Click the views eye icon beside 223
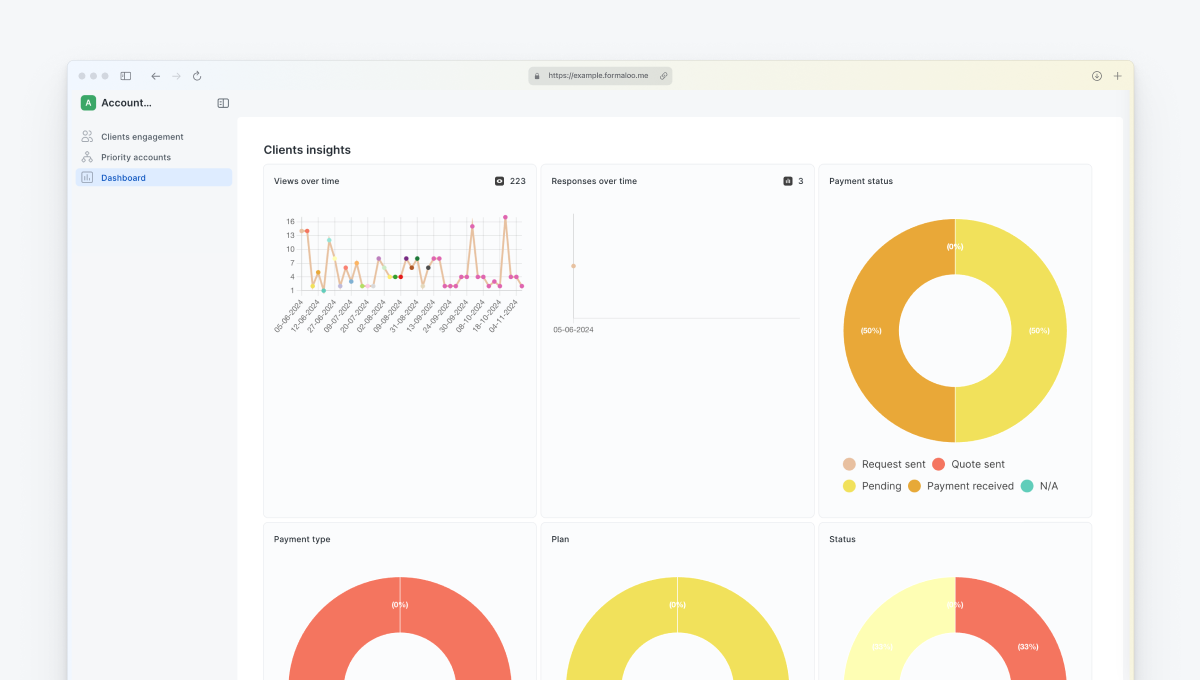 [x=499, y=181]
